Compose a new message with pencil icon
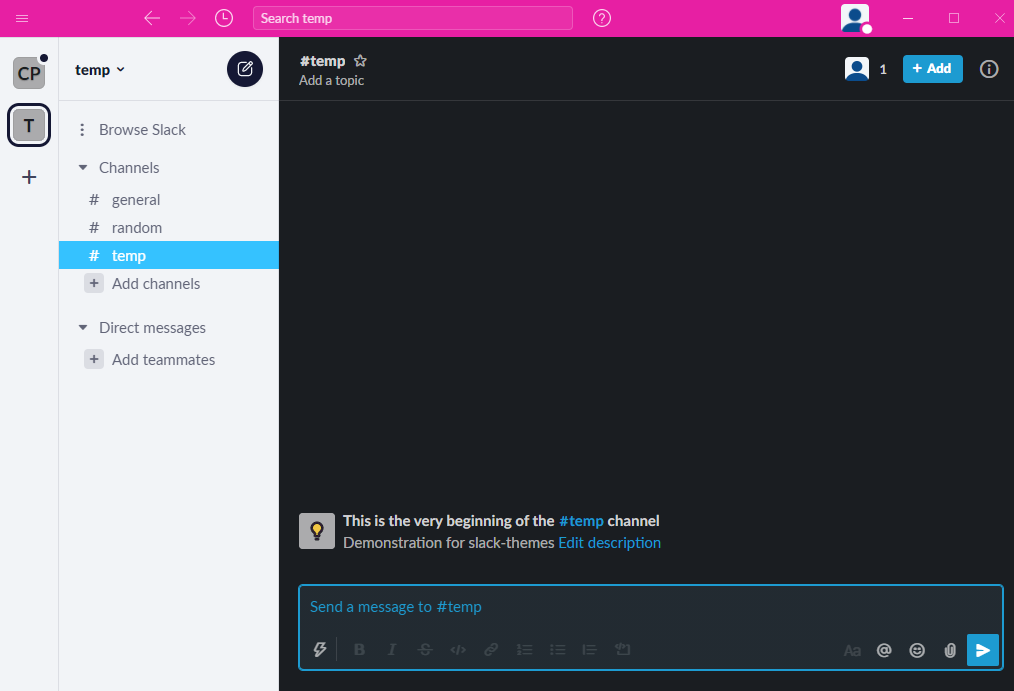This screenshot has height=691, width=1014. tap(245, 69)
